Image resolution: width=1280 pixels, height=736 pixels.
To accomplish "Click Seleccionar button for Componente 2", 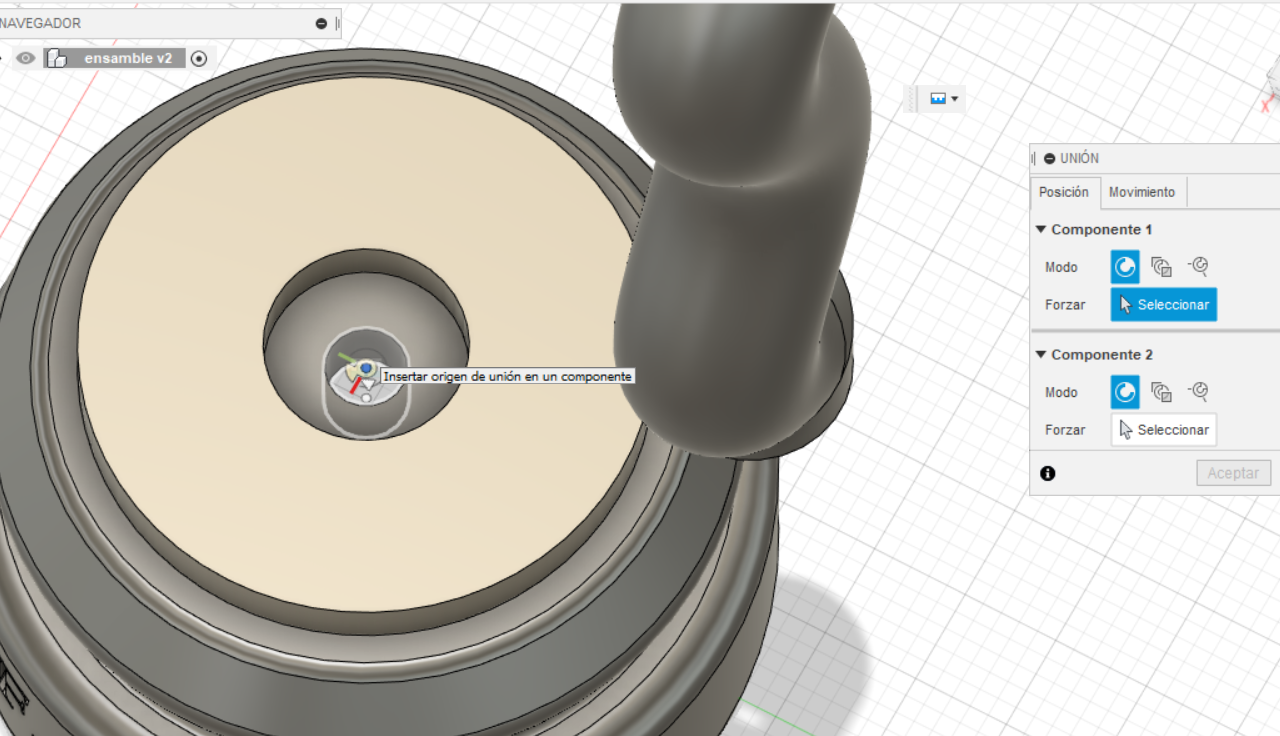I will pyautogui.click(x=1164, y=429).
